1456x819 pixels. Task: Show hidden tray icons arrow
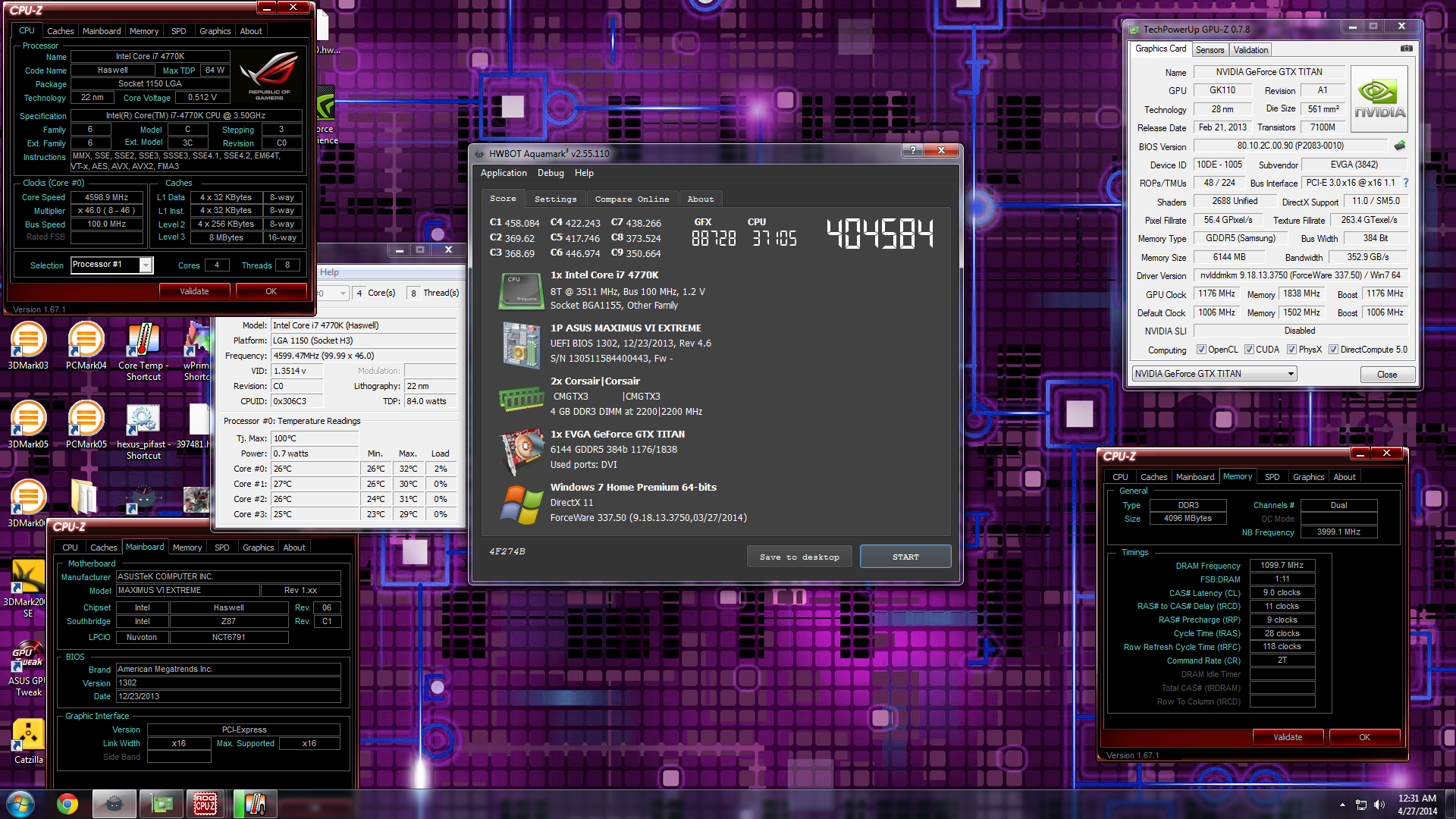pos(1342,805)
